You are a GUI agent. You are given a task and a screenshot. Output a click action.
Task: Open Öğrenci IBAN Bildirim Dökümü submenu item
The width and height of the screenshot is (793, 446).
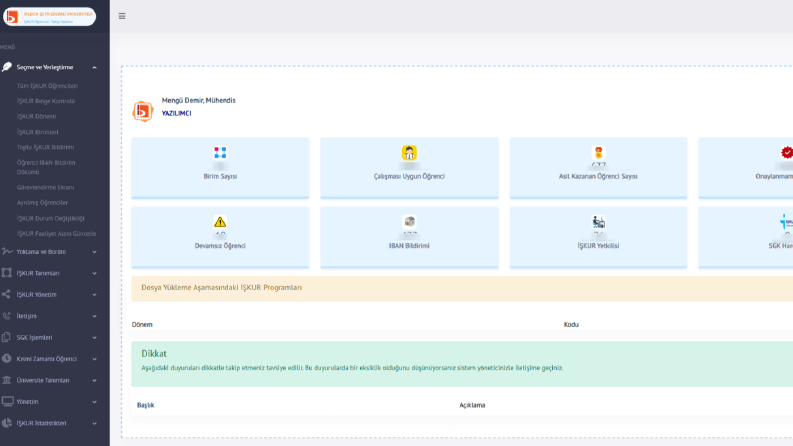(x=46, y=167)
